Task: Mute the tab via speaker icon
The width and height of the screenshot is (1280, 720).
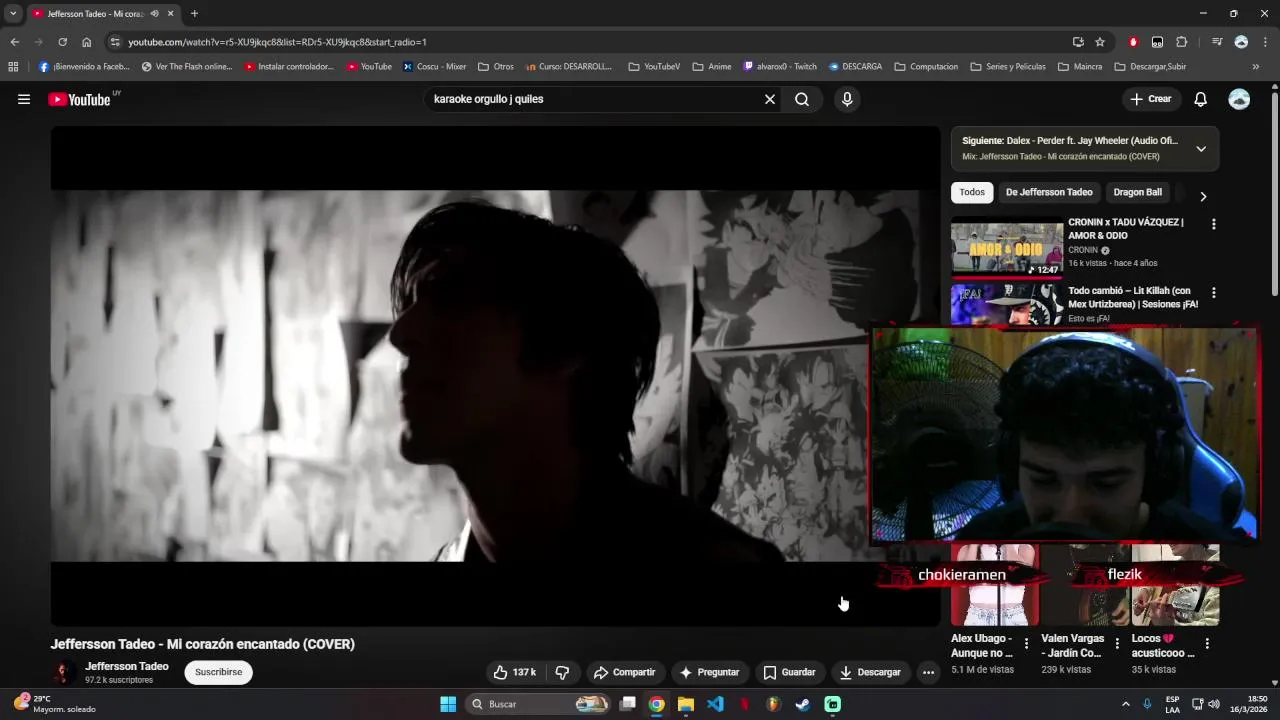Action: [x=154, y=14]
